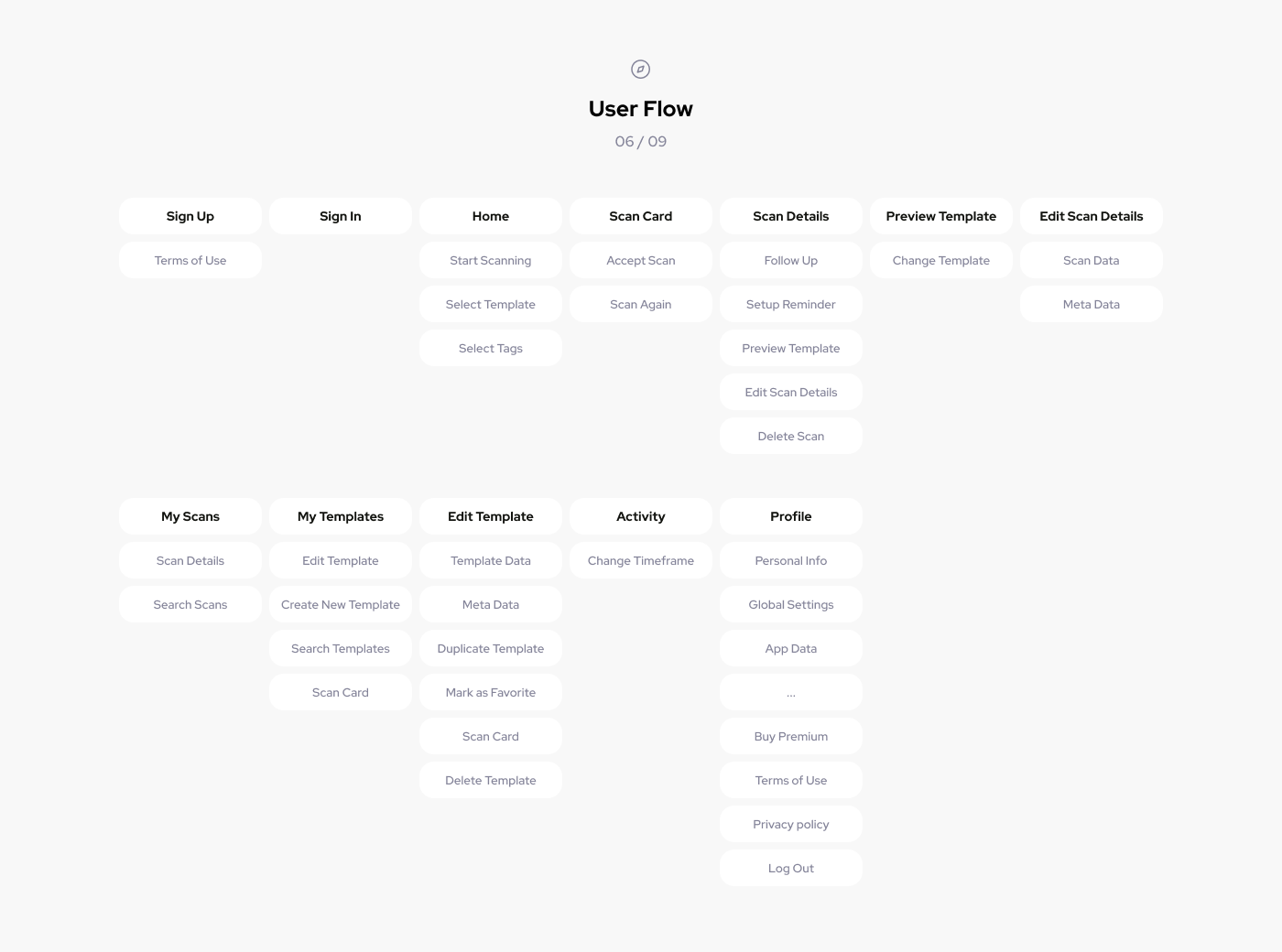Open the Follow Up item
1282x952 pixels.
click(x=791, y=260)
